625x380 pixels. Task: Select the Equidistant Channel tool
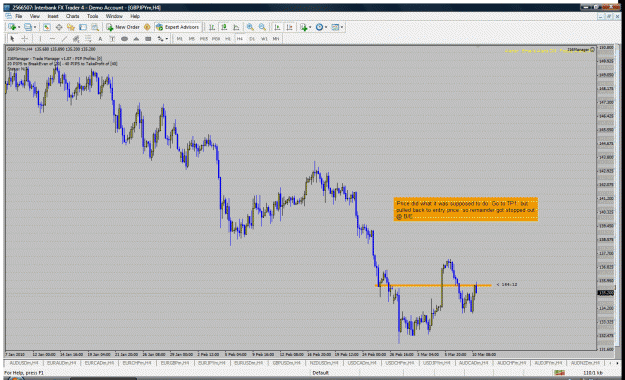(x=76, y=39)
